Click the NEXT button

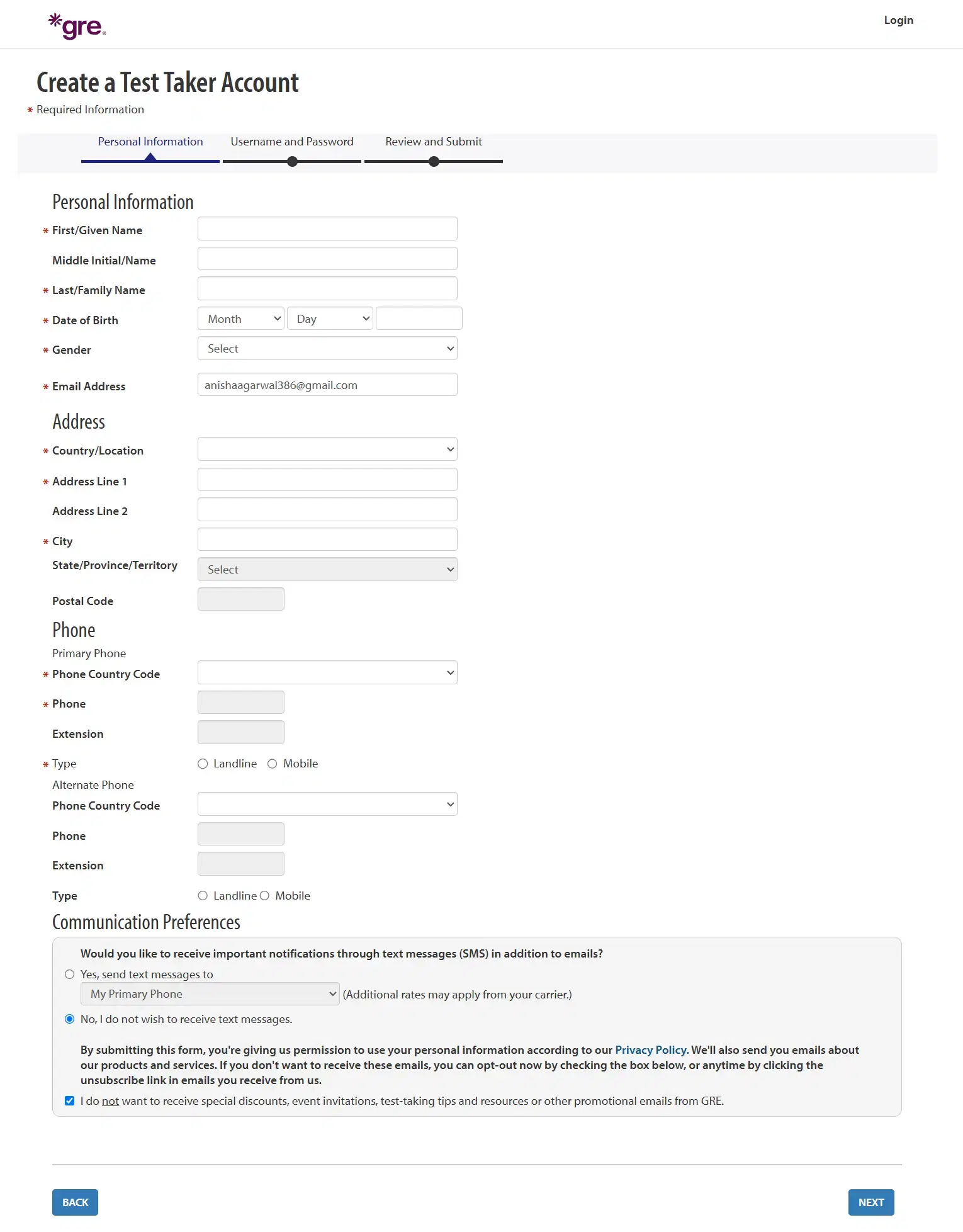pyautogui.click(x=871, y=1202)
